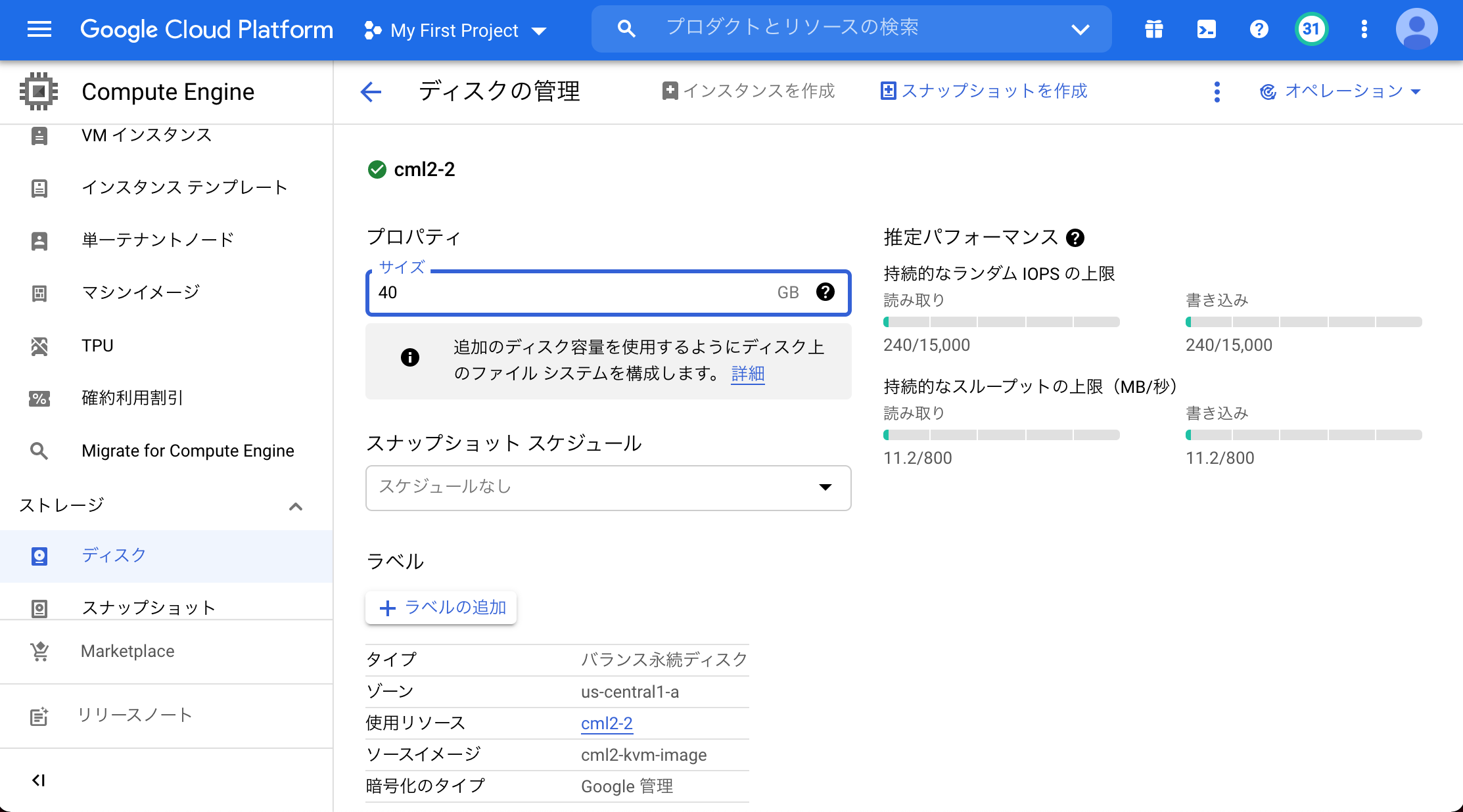This screenshot has height=812, width=1463.
Task: Open the cml2-2 resource link
Action: click(607, 723)
